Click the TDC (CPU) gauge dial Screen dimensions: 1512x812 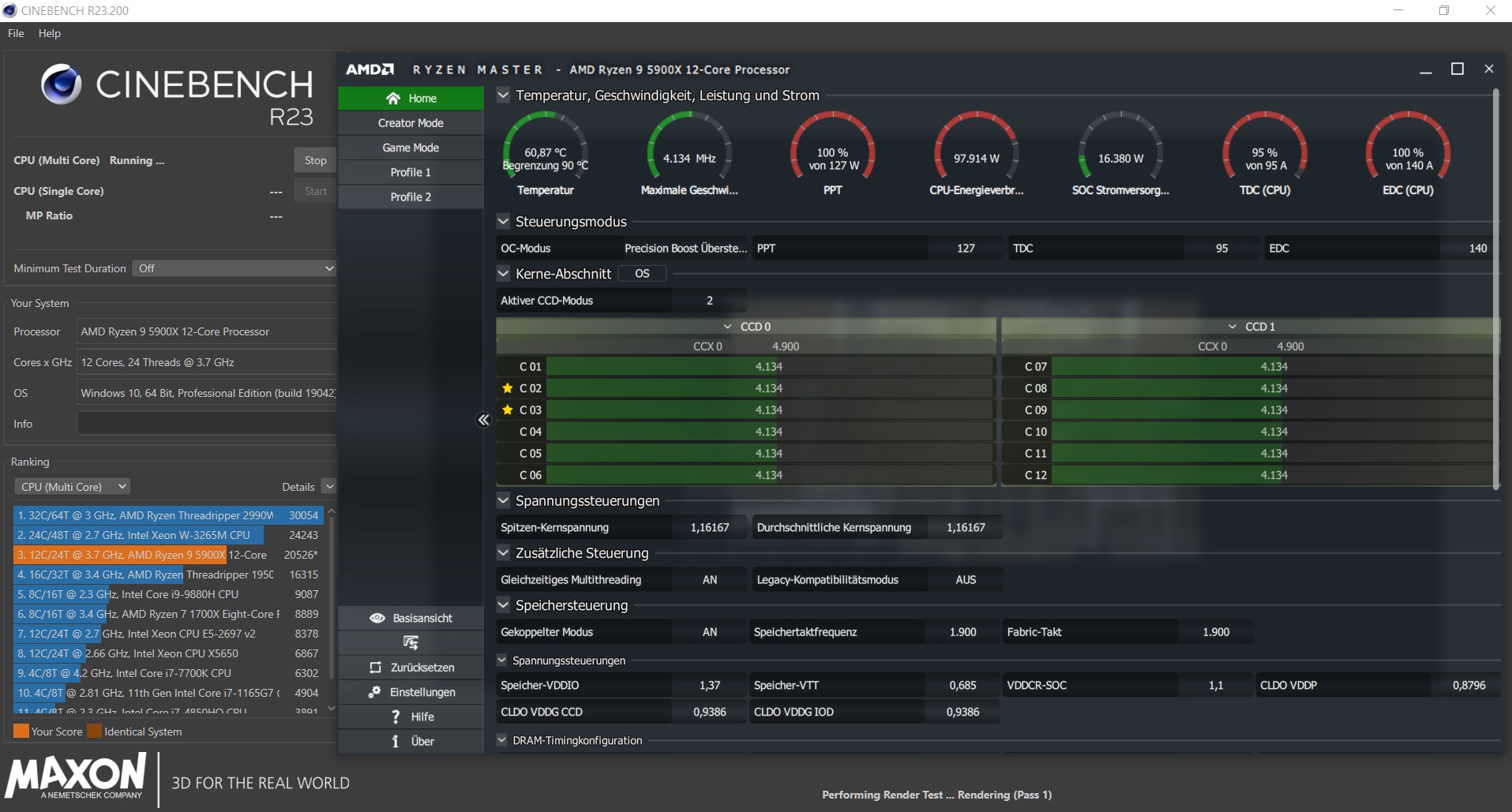(x=1265, y=146)
